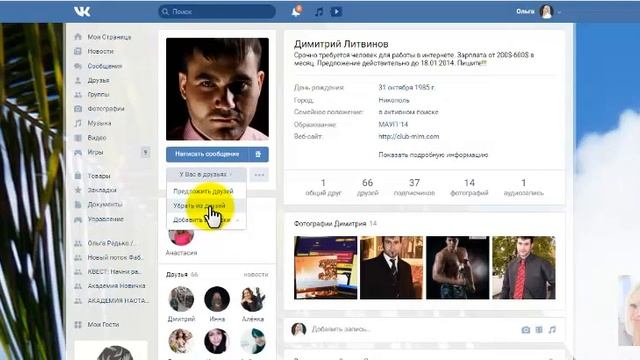Focus the Поиск search field
The width and height of the screenshot is (640, 360).
217,11
